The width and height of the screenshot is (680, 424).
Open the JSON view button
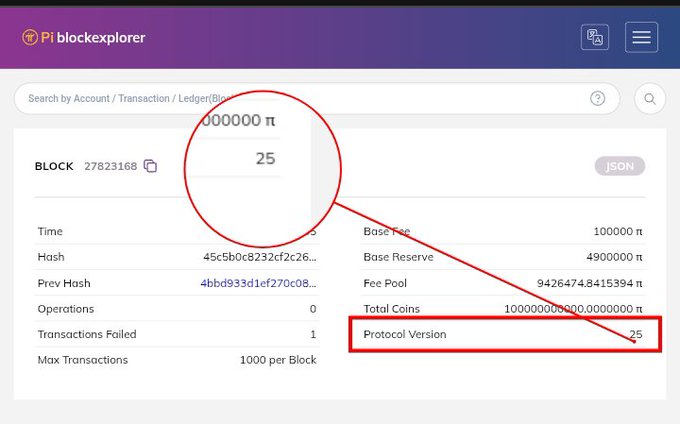[x=620, y=166]
